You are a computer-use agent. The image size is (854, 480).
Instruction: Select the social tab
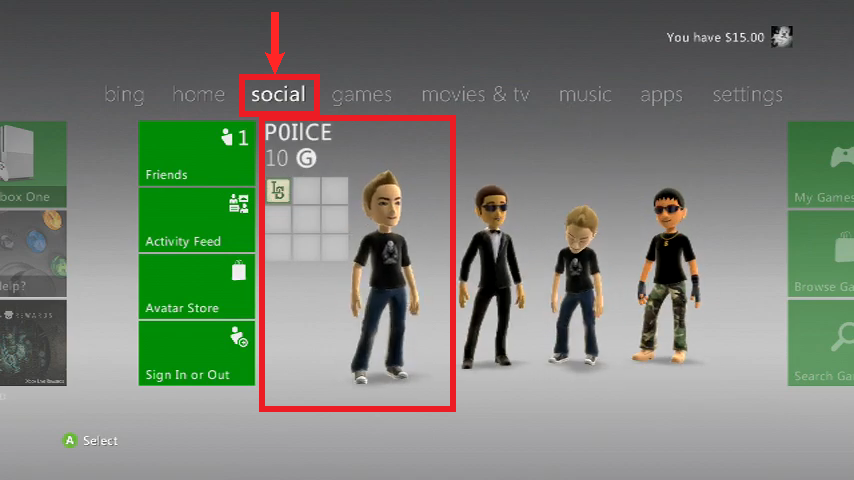point(278,94)
